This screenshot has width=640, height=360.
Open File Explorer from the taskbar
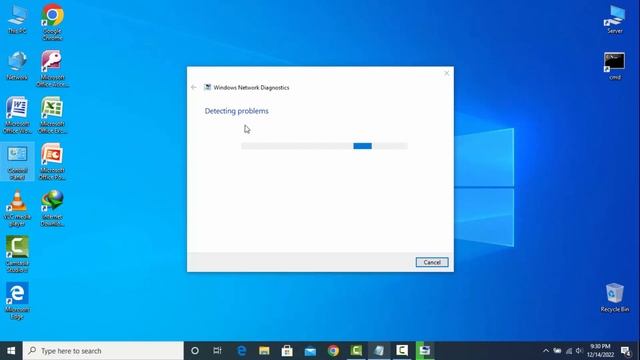pyautogui.click(x=264, y=351)
